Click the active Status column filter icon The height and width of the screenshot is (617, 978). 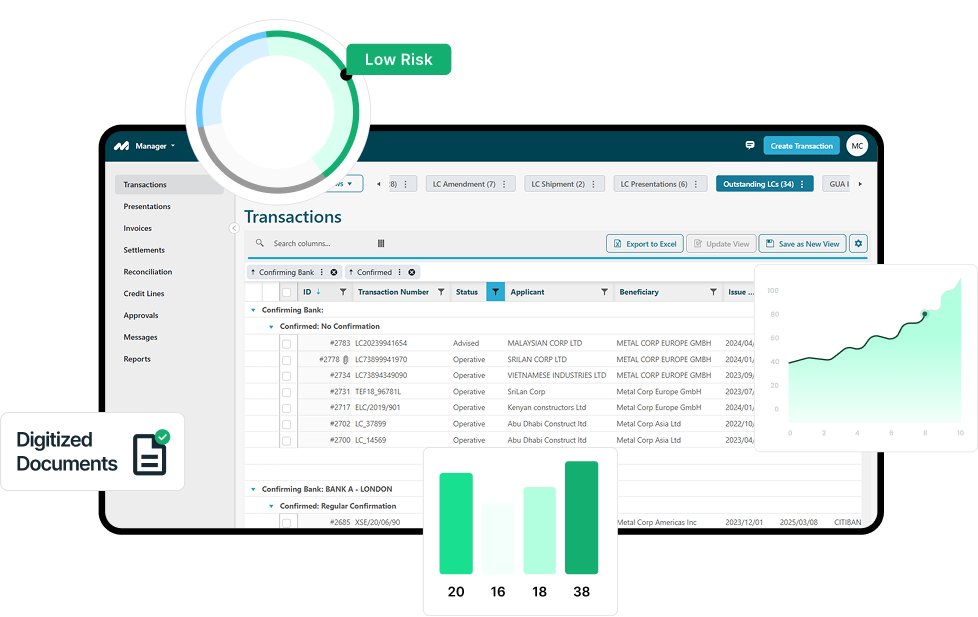pyautogui.click(x=495, y=292)
